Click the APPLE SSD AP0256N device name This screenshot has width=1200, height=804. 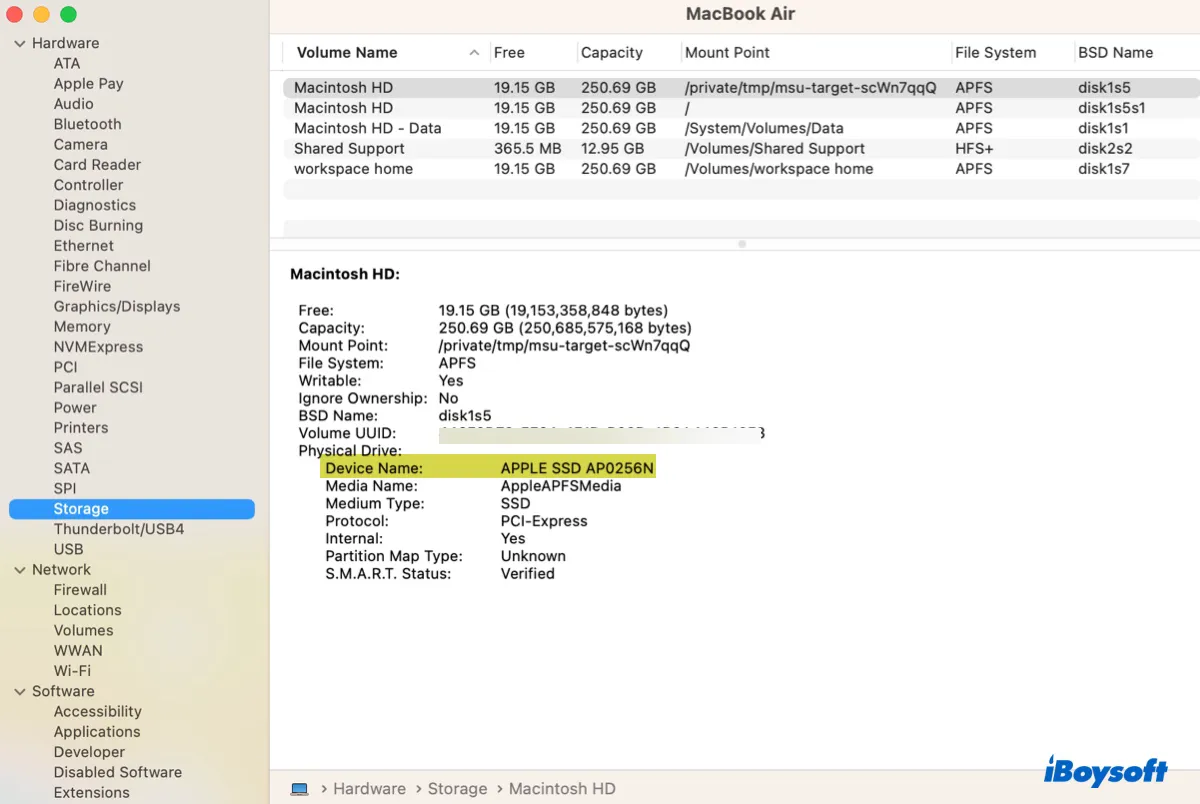[x=577, y=468]
